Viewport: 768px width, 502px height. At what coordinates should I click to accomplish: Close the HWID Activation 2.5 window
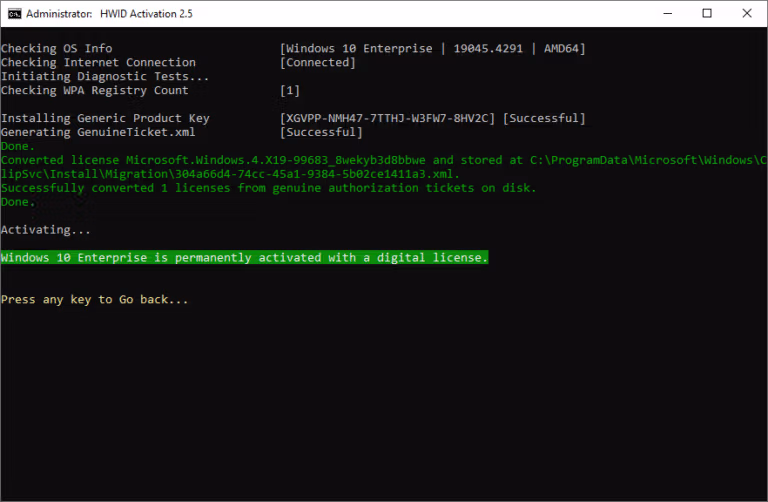746,13
